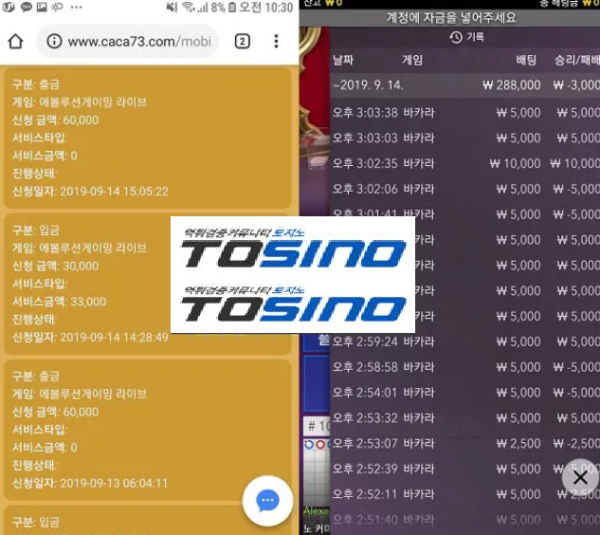The height and width of the screenshot is (535, 600).
Task: Open the browser three-dot menu
Action: [x=276, y=41]
